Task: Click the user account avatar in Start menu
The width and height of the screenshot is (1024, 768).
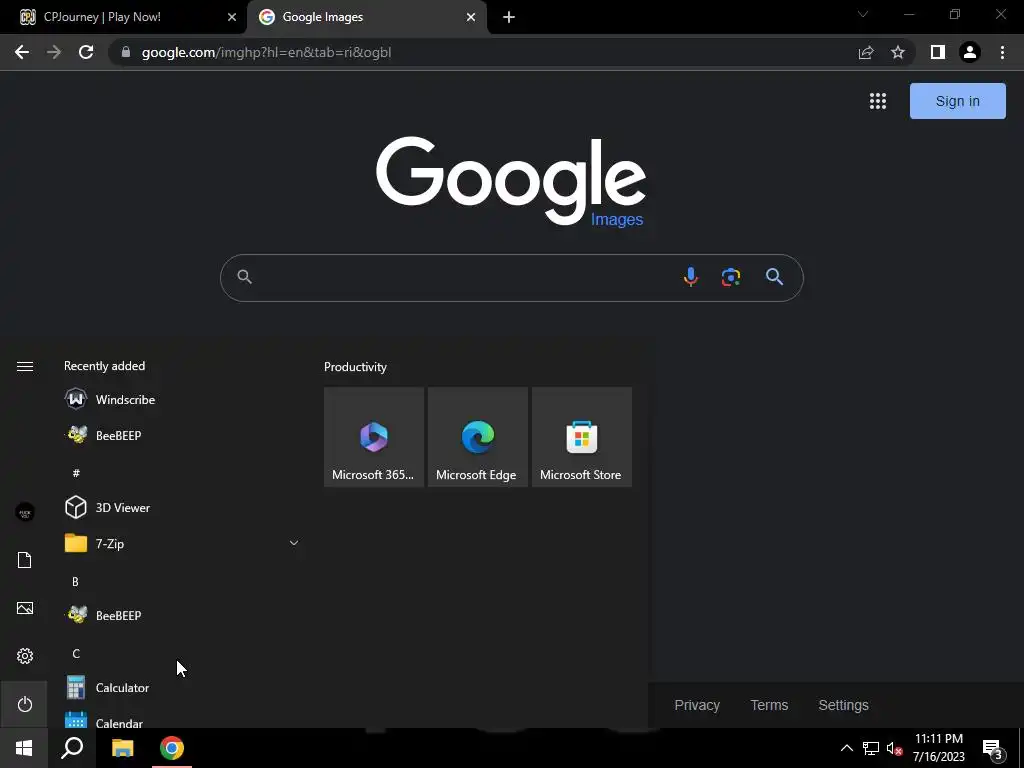Action: [x=25, y=512]
